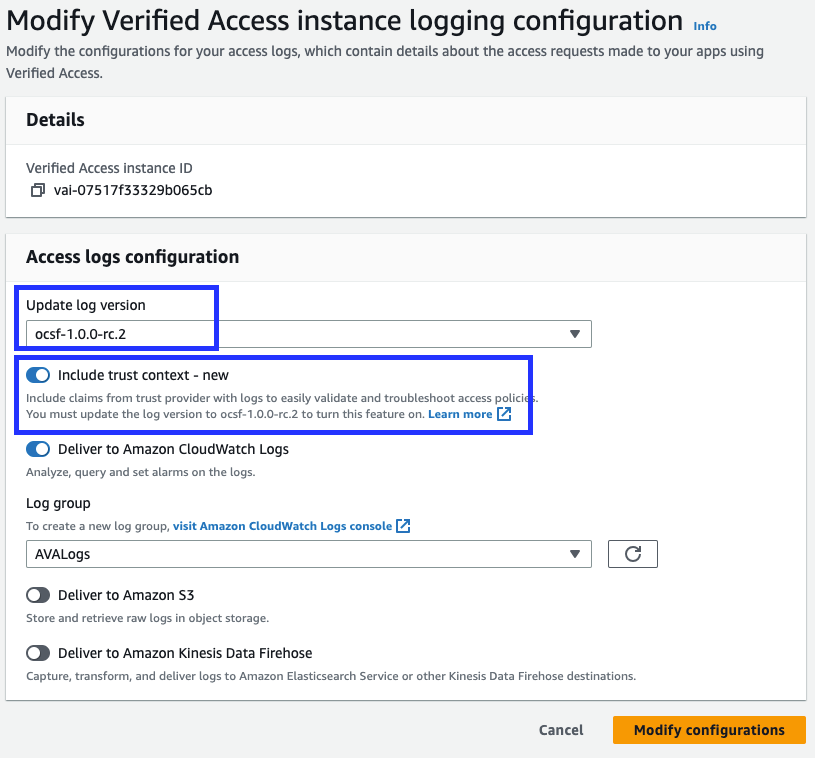Click the Cancel button
The width and height of the screenshot is (815, 758).
click(x=560, y=730)
